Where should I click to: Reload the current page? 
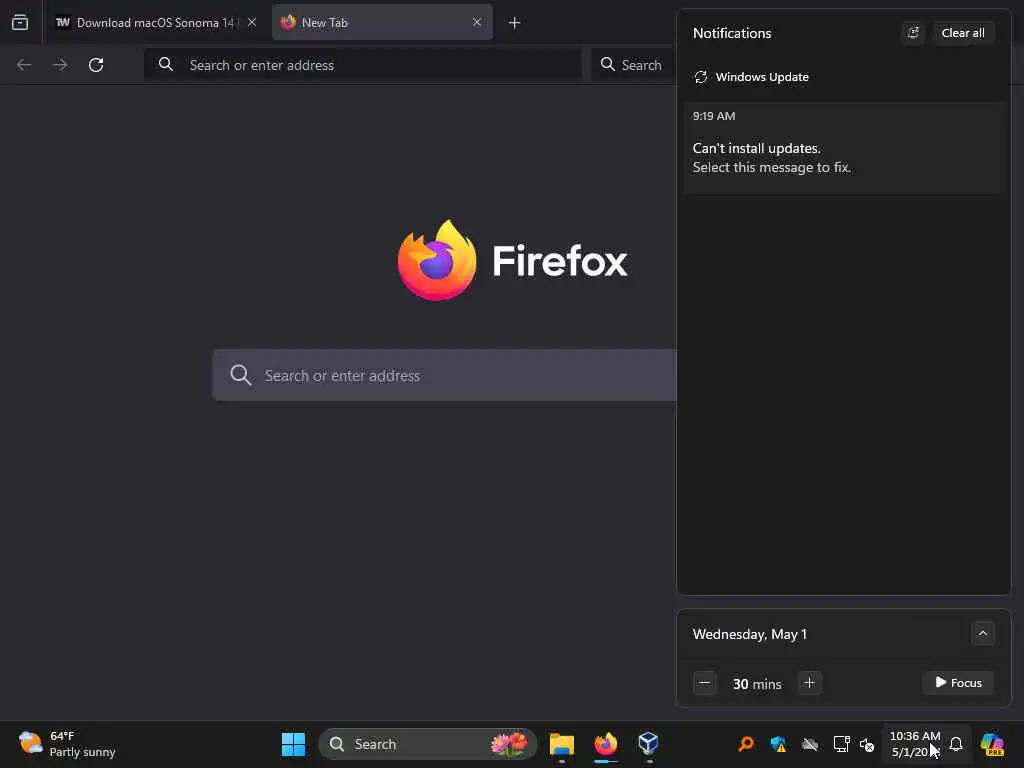click(x=96, y=65)
